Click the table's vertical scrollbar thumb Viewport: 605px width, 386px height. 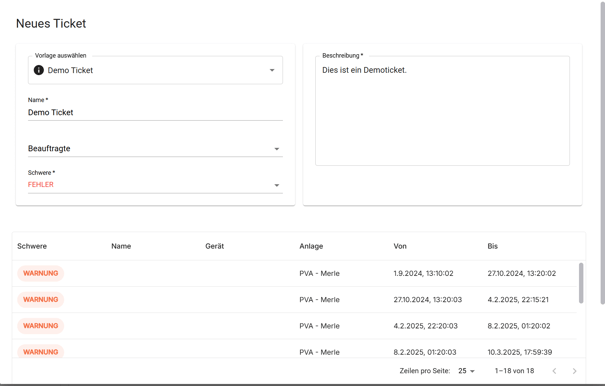click(x=581, y=283)
